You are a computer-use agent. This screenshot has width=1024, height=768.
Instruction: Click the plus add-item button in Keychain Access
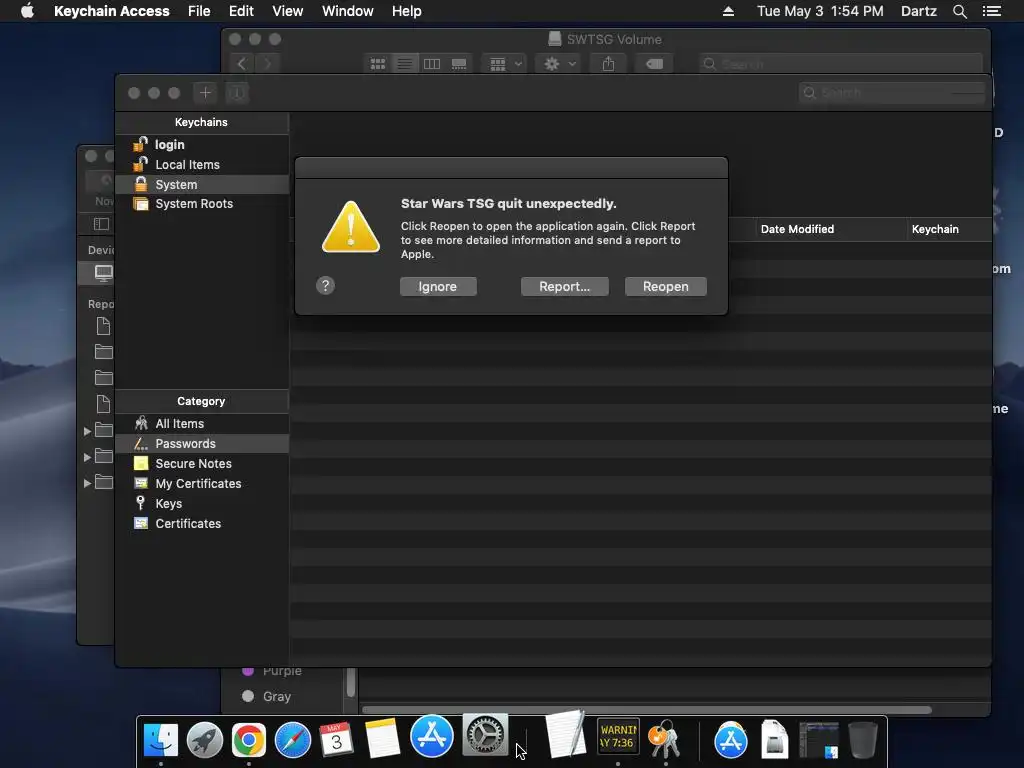tap(205, 93)
